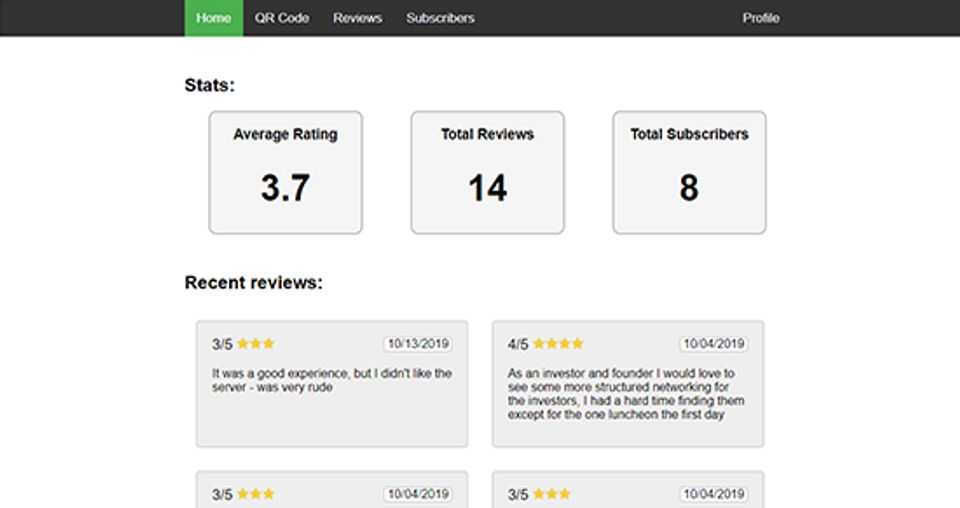Select the 14 total reviews value

[x=487, y=187]
